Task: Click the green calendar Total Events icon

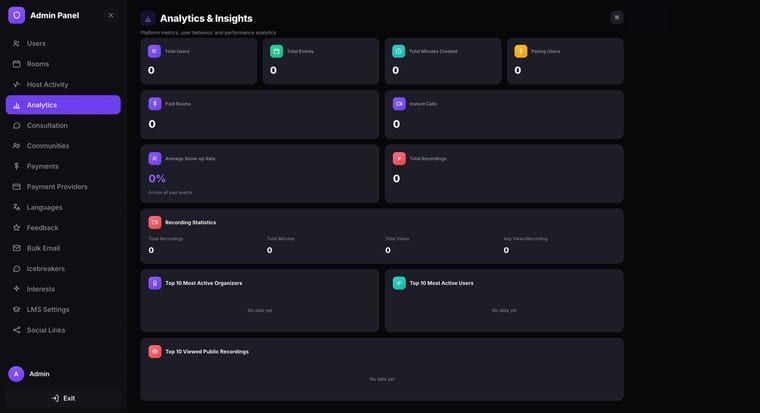Action: tap(276, 51)
